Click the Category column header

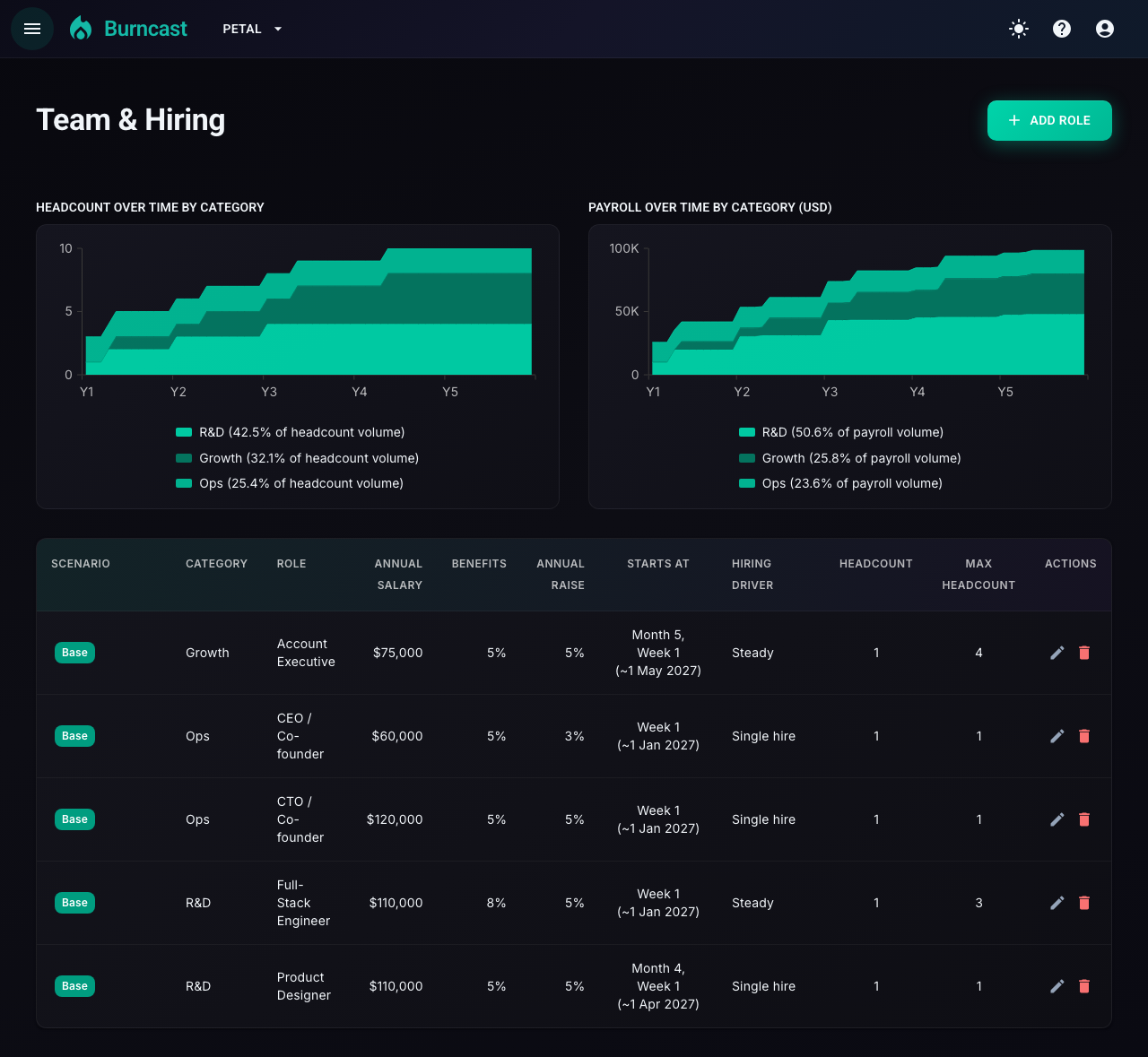coord(216,564)
